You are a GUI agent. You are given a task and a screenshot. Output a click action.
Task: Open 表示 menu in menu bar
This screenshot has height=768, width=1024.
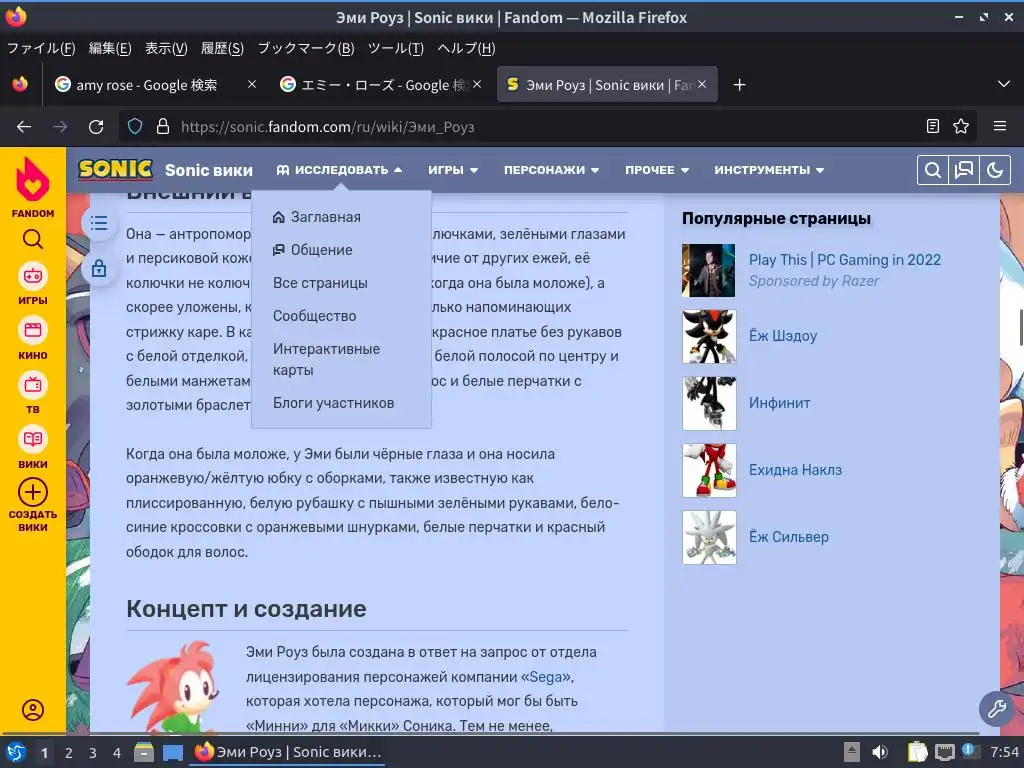[166, 48]
